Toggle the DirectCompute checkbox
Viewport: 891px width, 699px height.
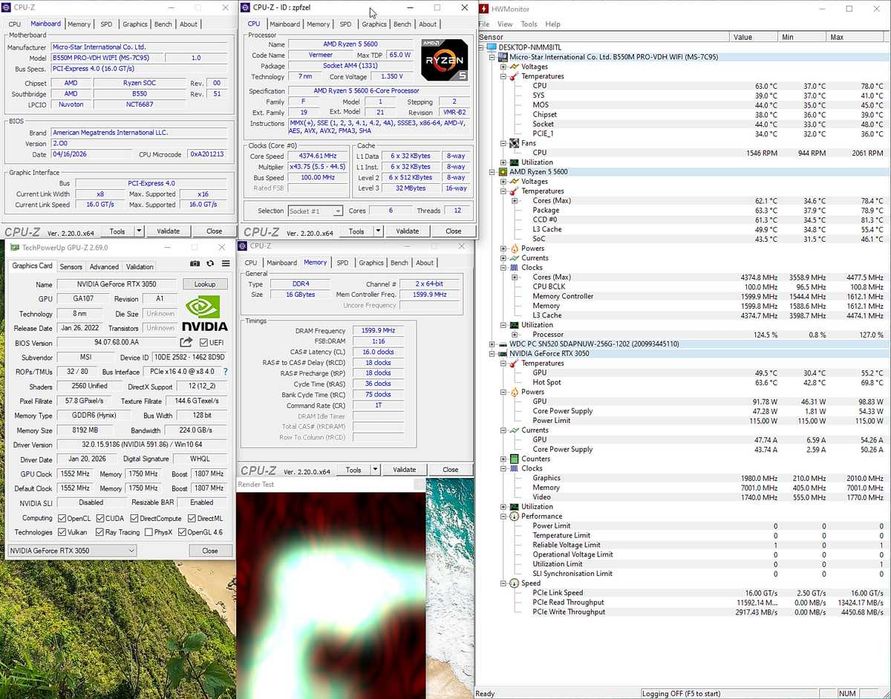pos(134,518)
